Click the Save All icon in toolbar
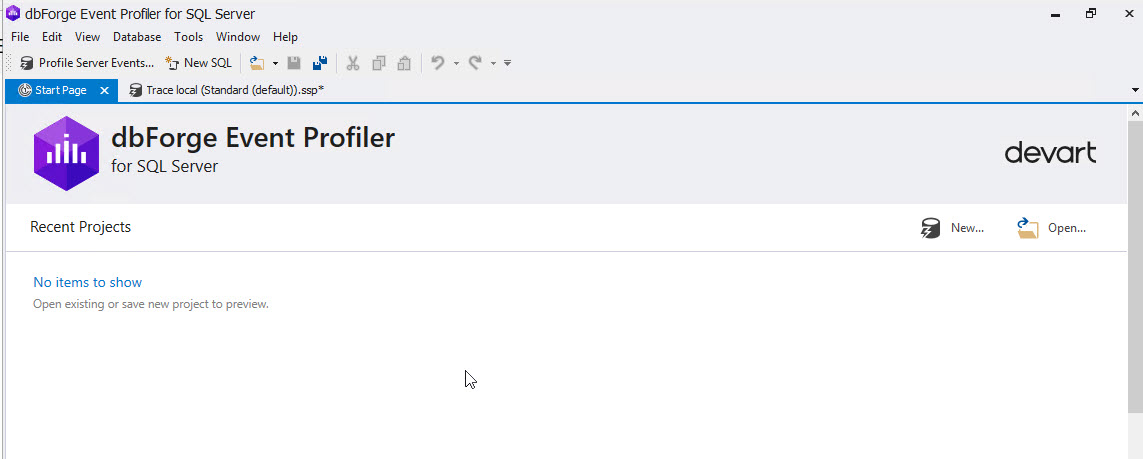The height and width of the screenshot is (459, 1143). click(x=320, y=63)
